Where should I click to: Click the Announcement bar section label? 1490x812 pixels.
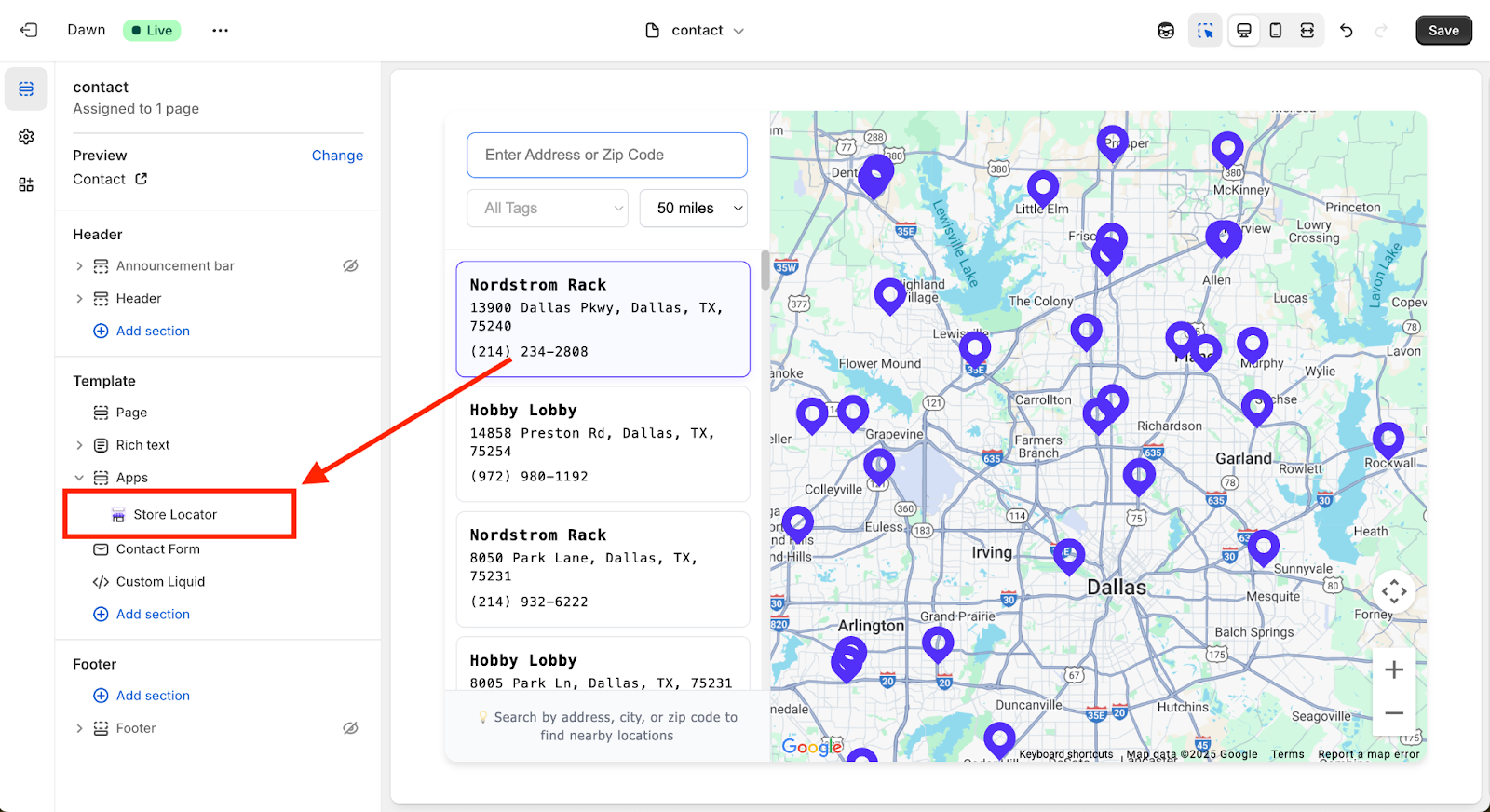(175, 266)
